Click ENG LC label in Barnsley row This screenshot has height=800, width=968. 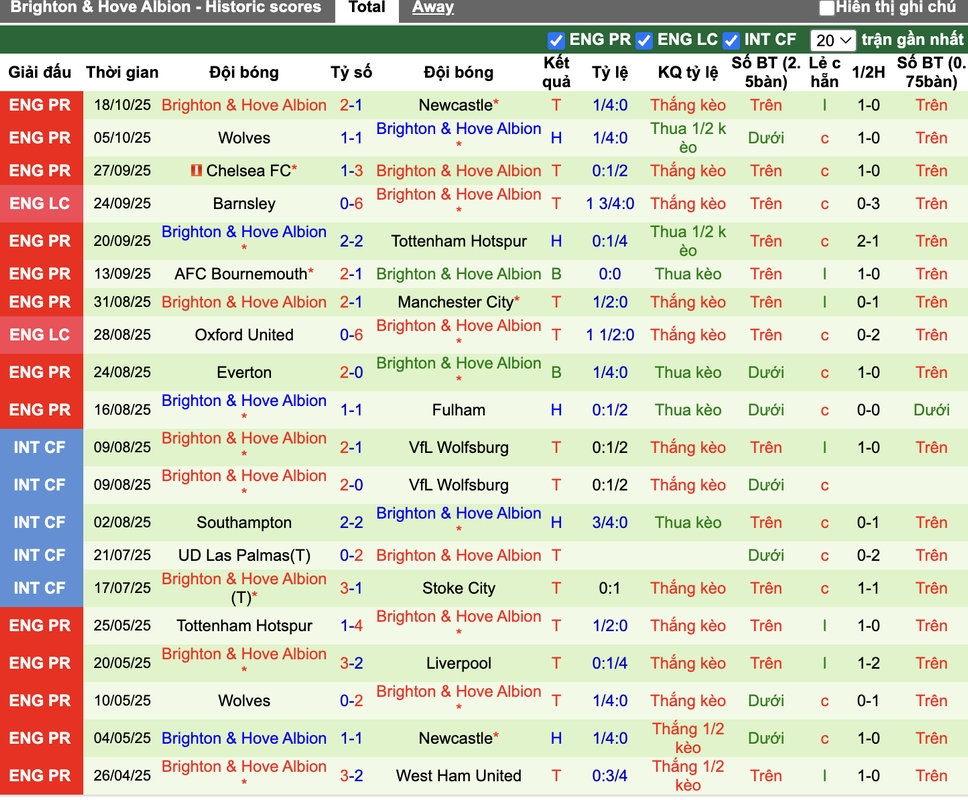[40, 204]
